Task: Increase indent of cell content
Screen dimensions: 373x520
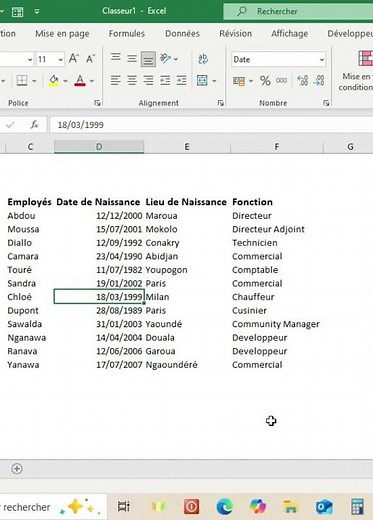Action: pyautogui.click(x=181, y=80)
